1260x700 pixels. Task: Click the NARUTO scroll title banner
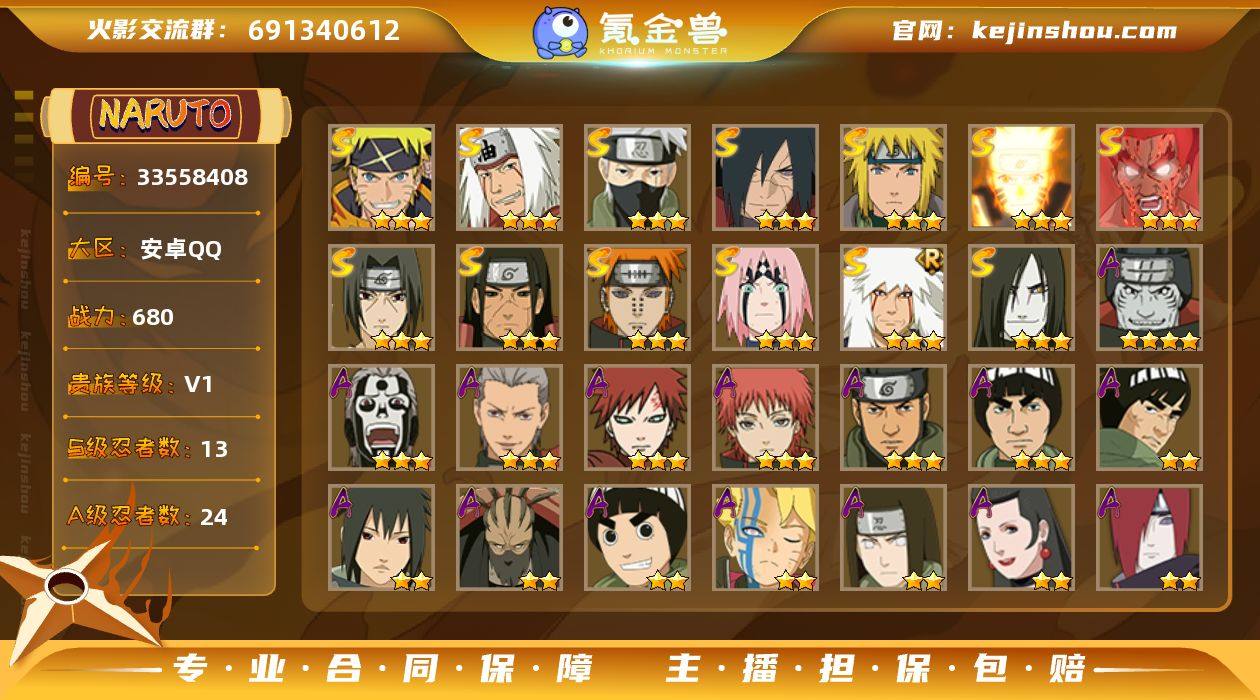pyautogui.click(x=166, y=115)
